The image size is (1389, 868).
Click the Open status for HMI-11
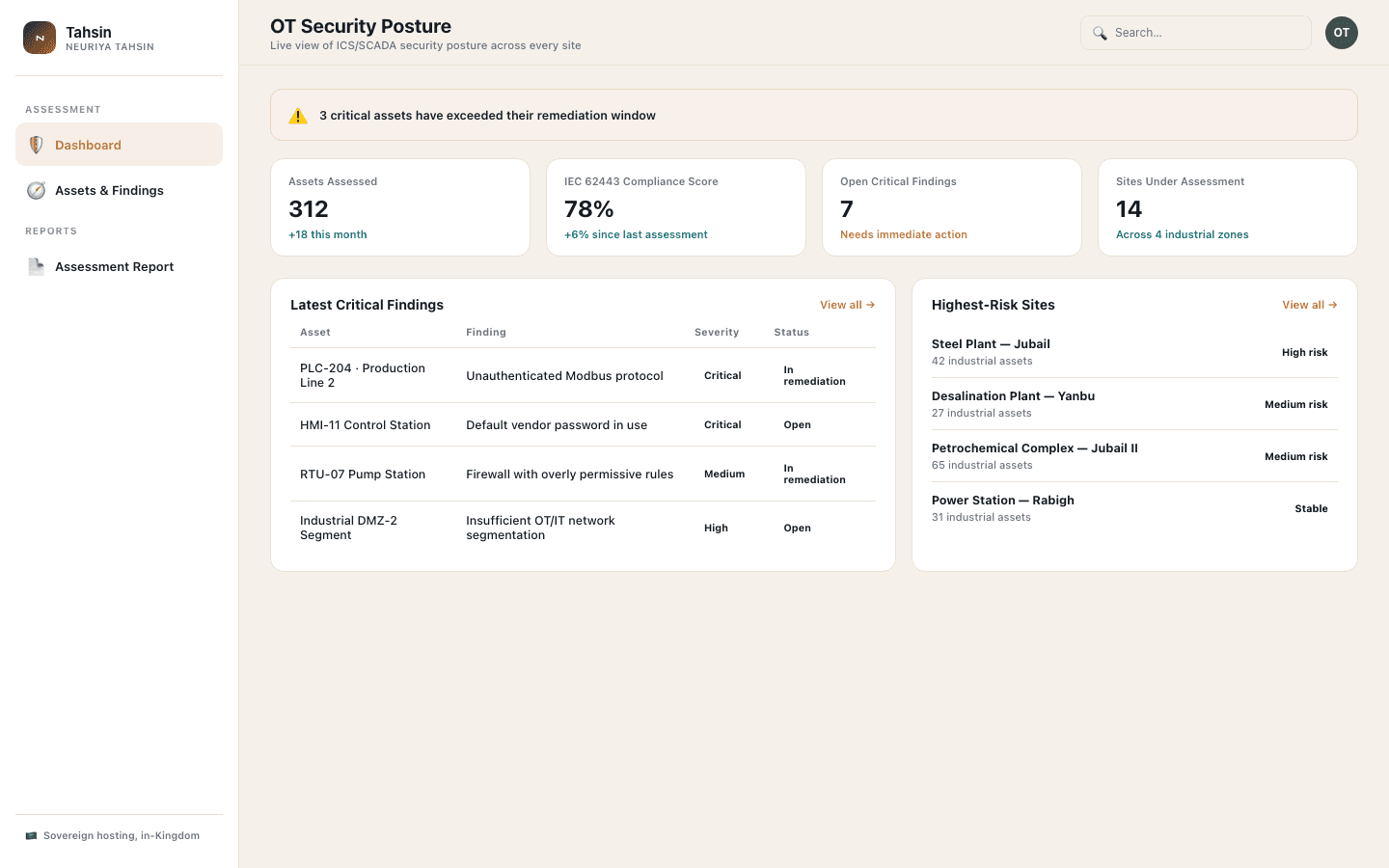798,425
